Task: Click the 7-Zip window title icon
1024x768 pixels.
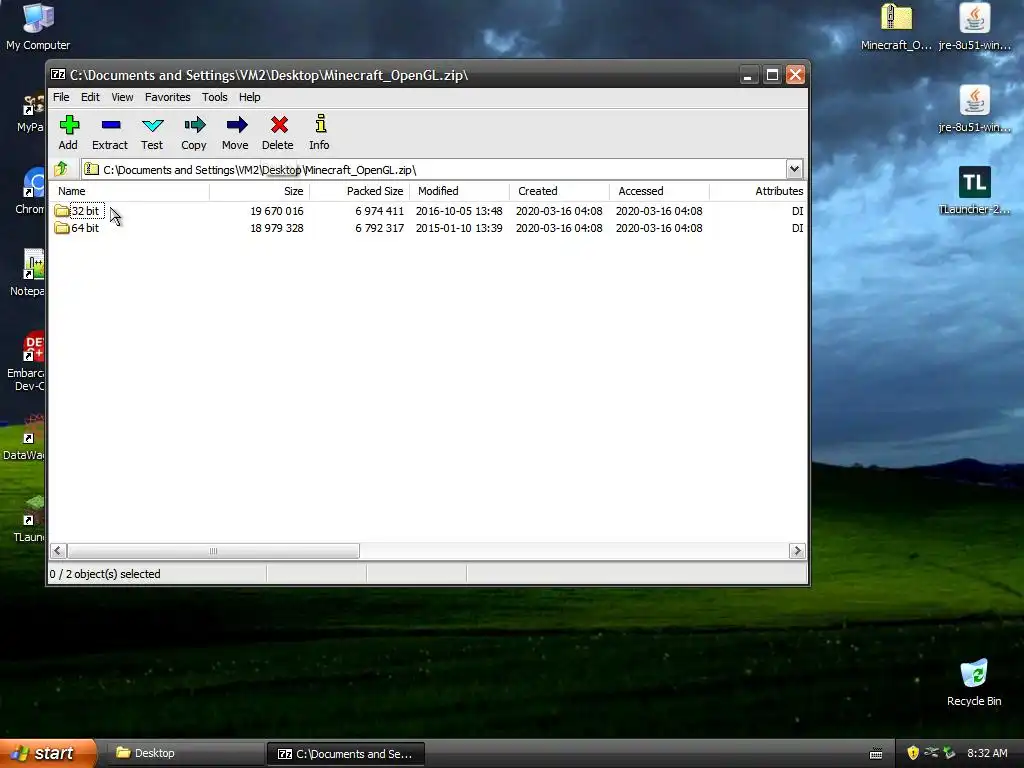Action: 58,74
